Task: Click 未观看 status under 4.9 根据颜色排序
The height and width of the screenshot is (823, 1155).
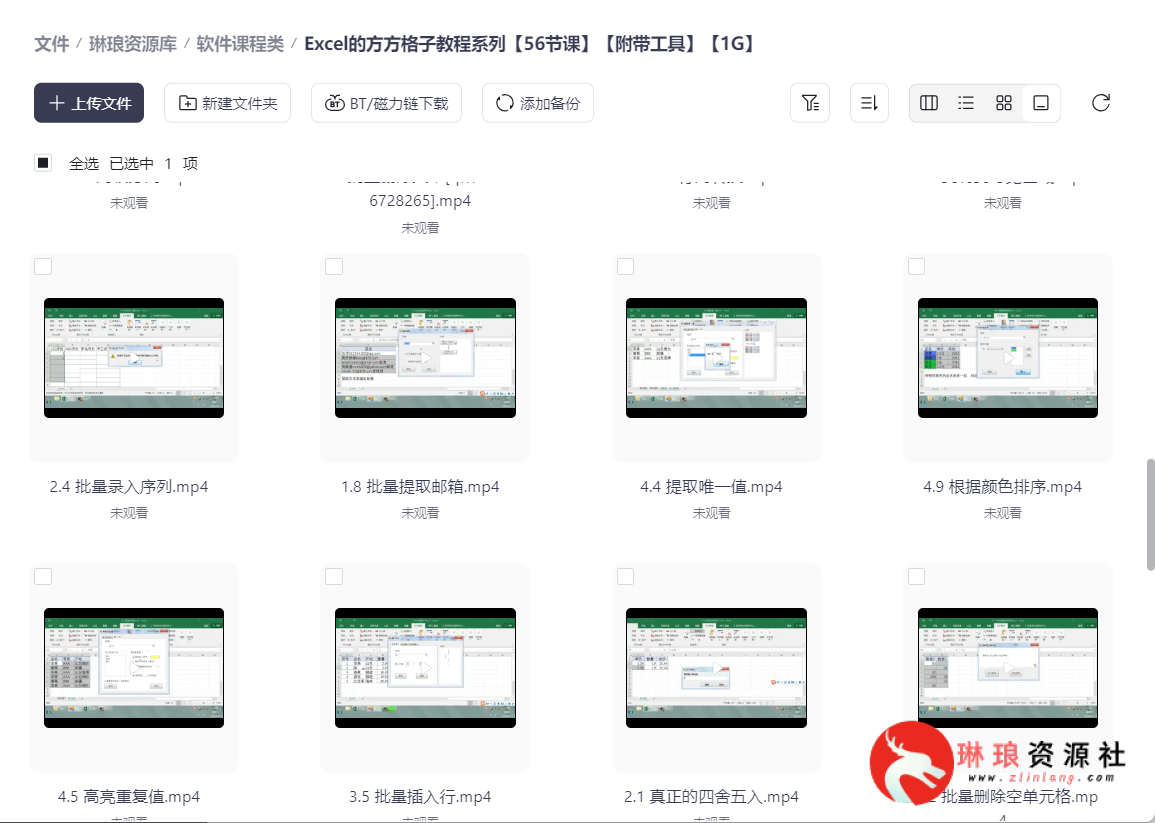Action: 1003,513
